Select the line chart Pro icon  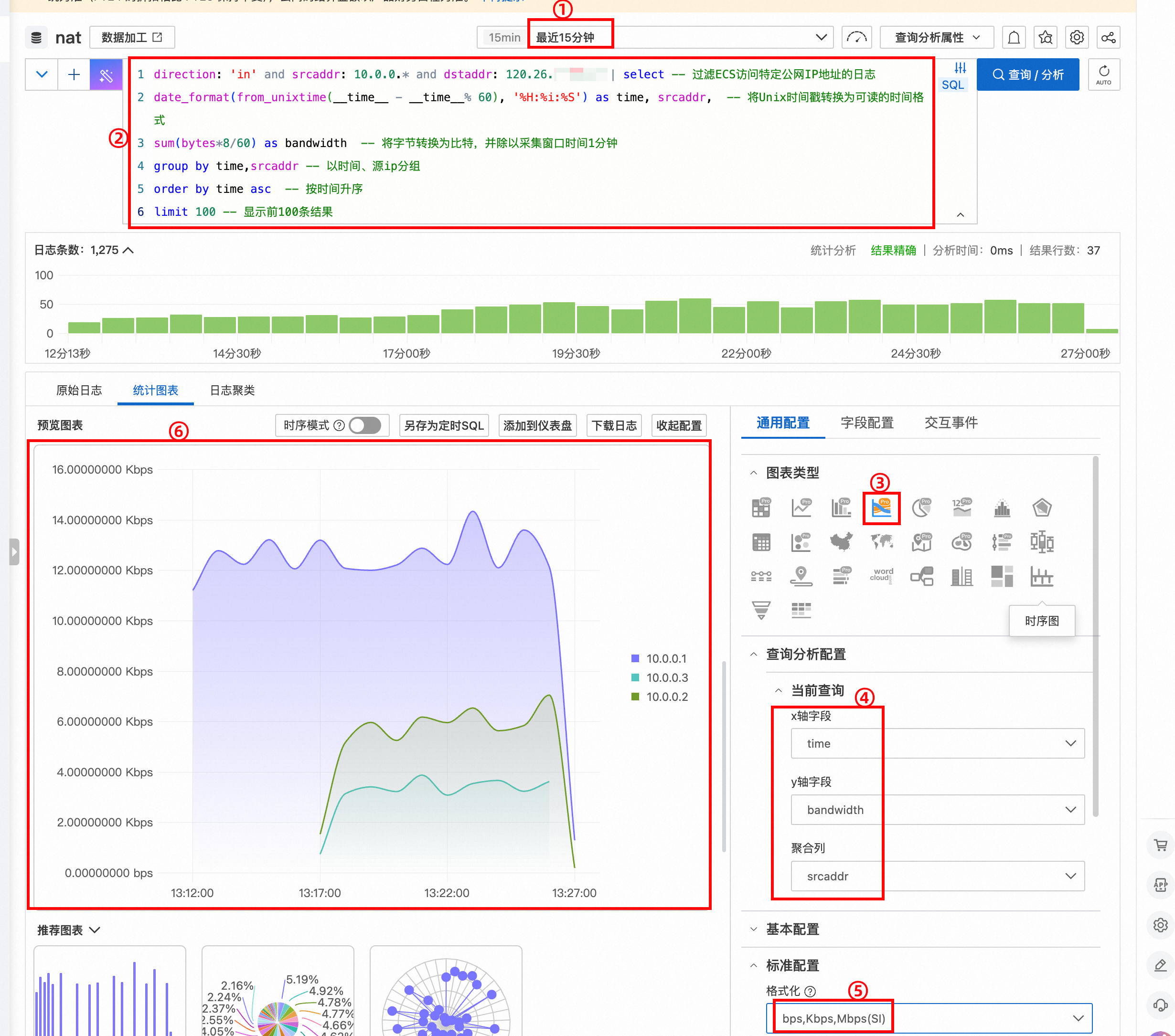801,508
